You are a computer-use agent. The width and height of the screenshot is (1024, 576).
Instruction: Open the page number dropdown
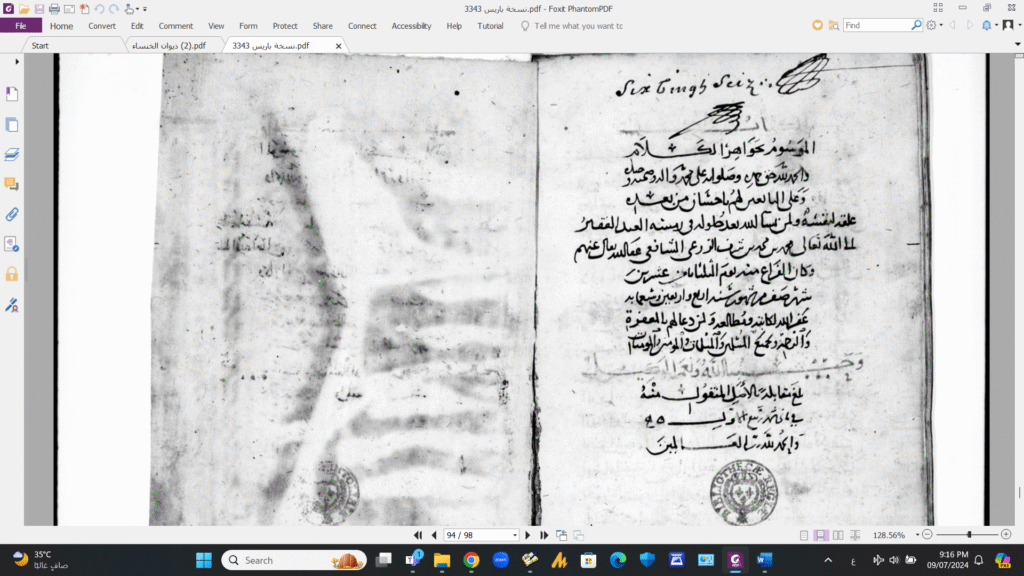515,535
